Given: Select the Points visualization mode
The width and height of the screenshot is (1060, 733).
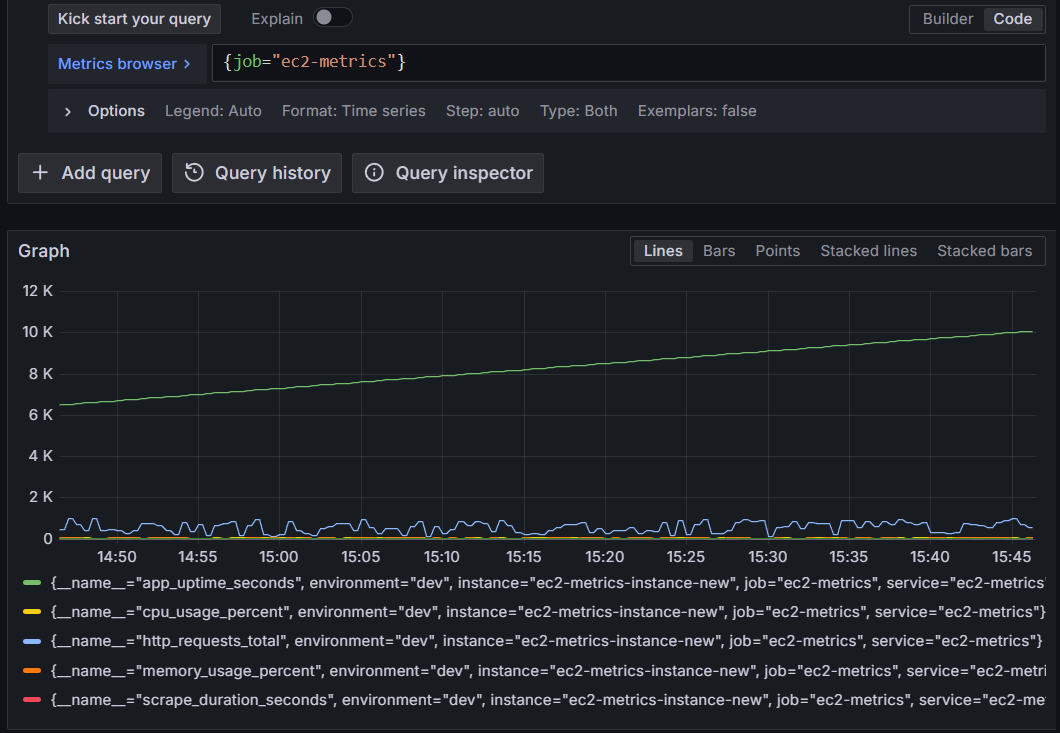Looking at the screenshot, I should [x=777, y=250].
